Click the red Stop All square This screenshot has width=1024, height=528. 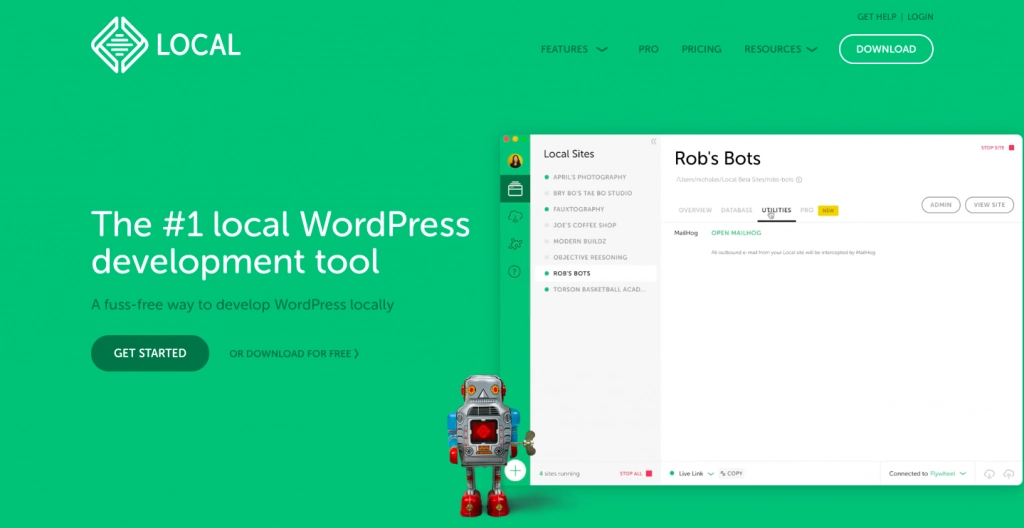coord(649,473)
